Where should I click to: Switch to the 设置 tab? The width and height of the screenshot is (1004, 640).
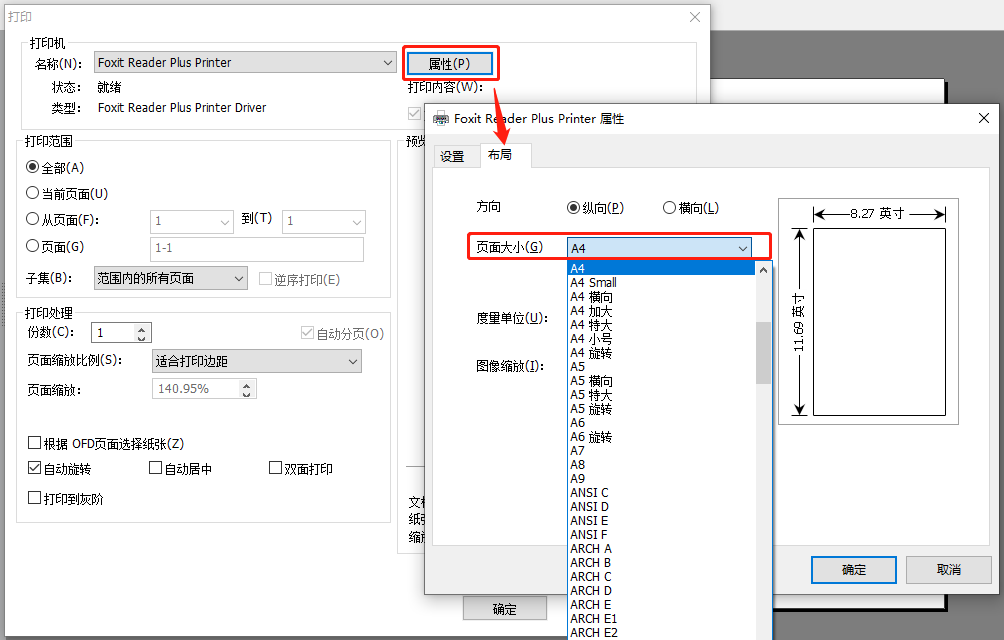tap(453, 156)
